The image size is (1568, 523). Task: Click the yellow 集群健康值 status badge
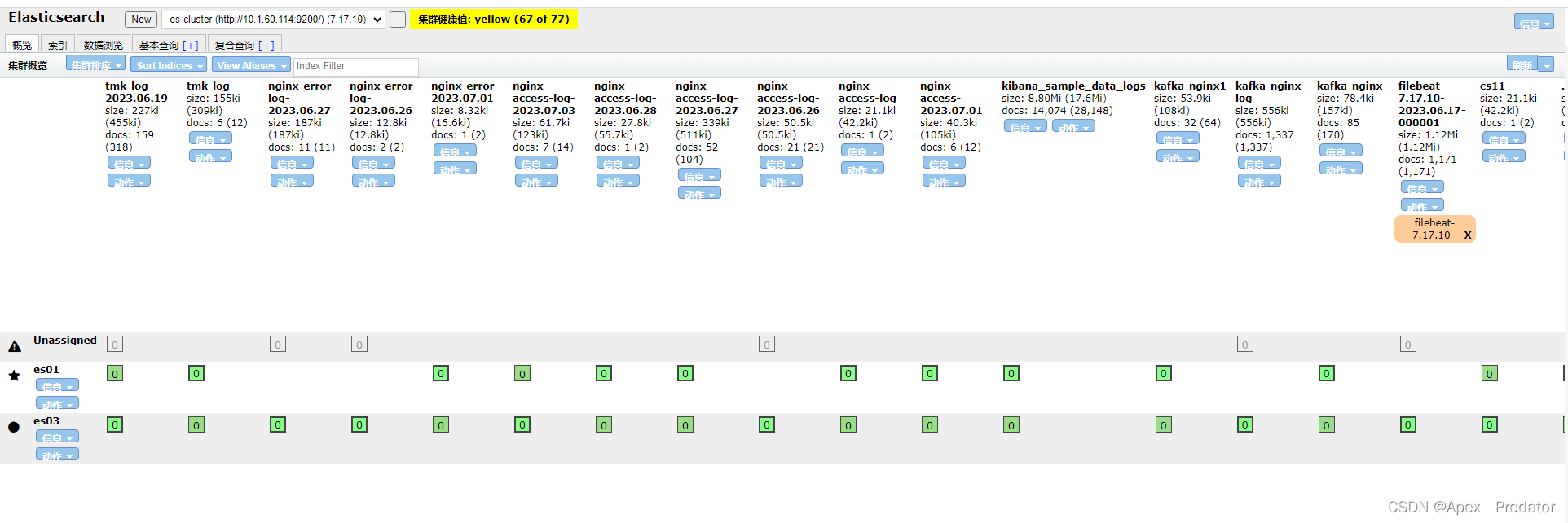pyautogui.click(x=494, y=19)
